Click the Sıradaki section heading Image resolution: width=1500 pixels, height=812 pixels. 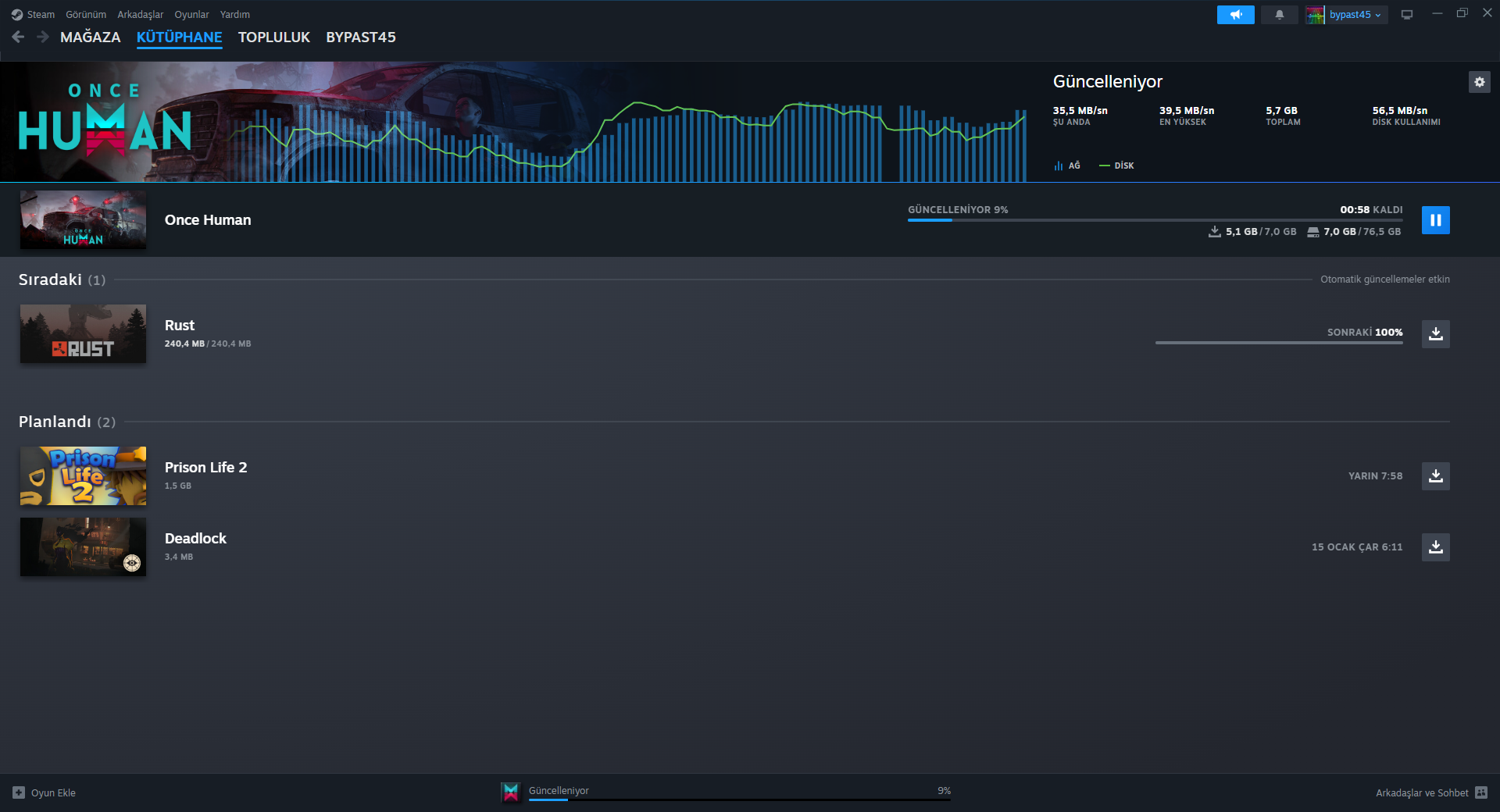pyautogui.click(x=50, y=280)
